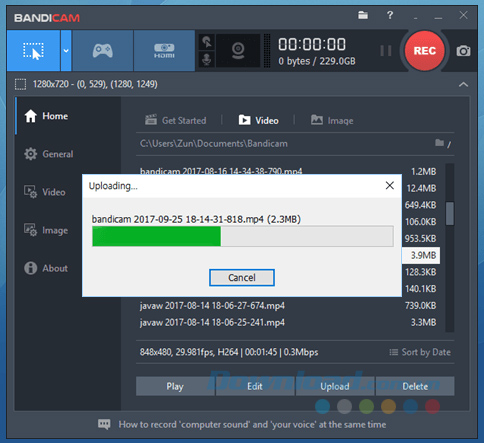Click the 1280x720 capture area text

click(x=95, y=84)
